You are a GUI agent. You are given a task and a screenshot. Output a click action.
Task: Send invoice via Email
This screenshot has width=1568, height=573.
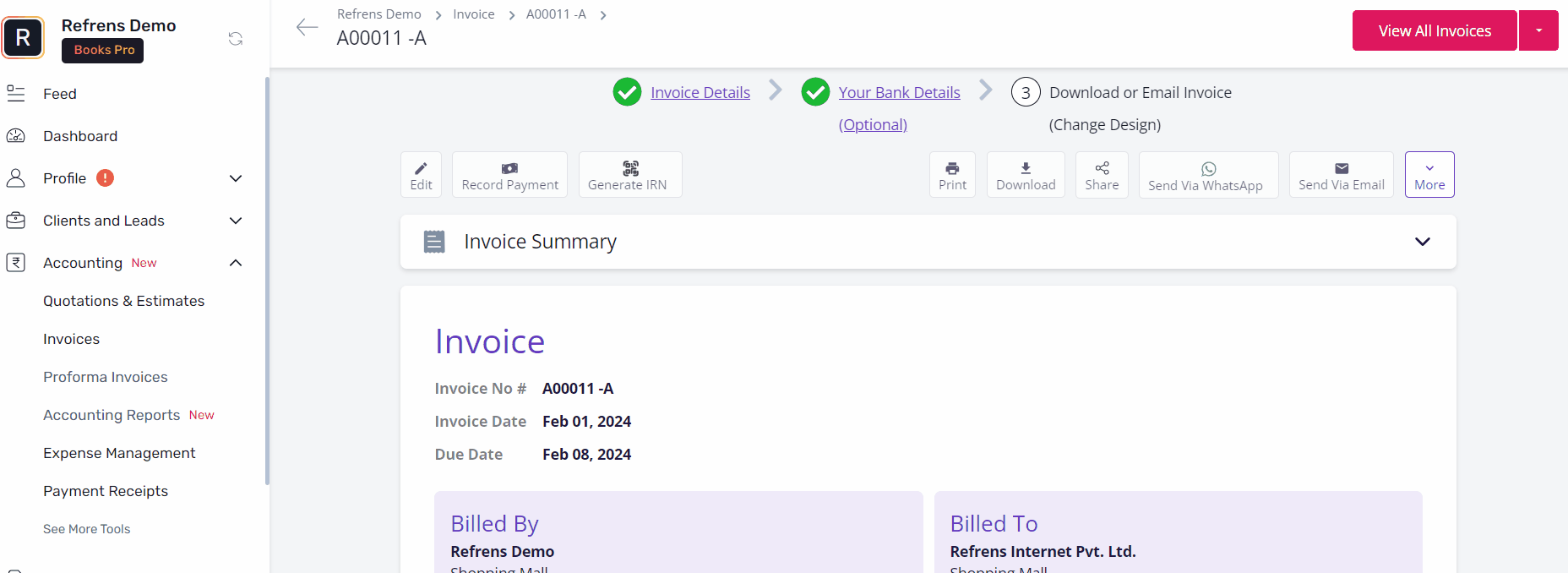point(1342,175)
